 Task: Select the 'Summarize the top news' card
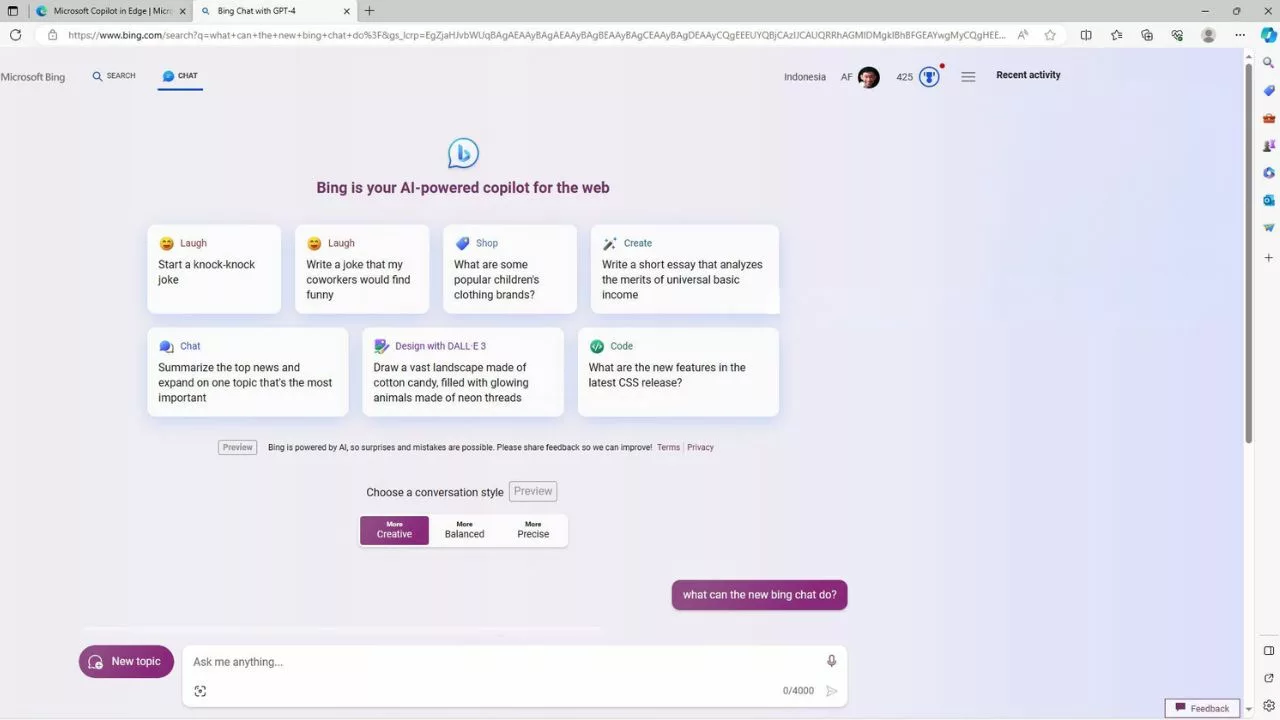tap(248, 372)
